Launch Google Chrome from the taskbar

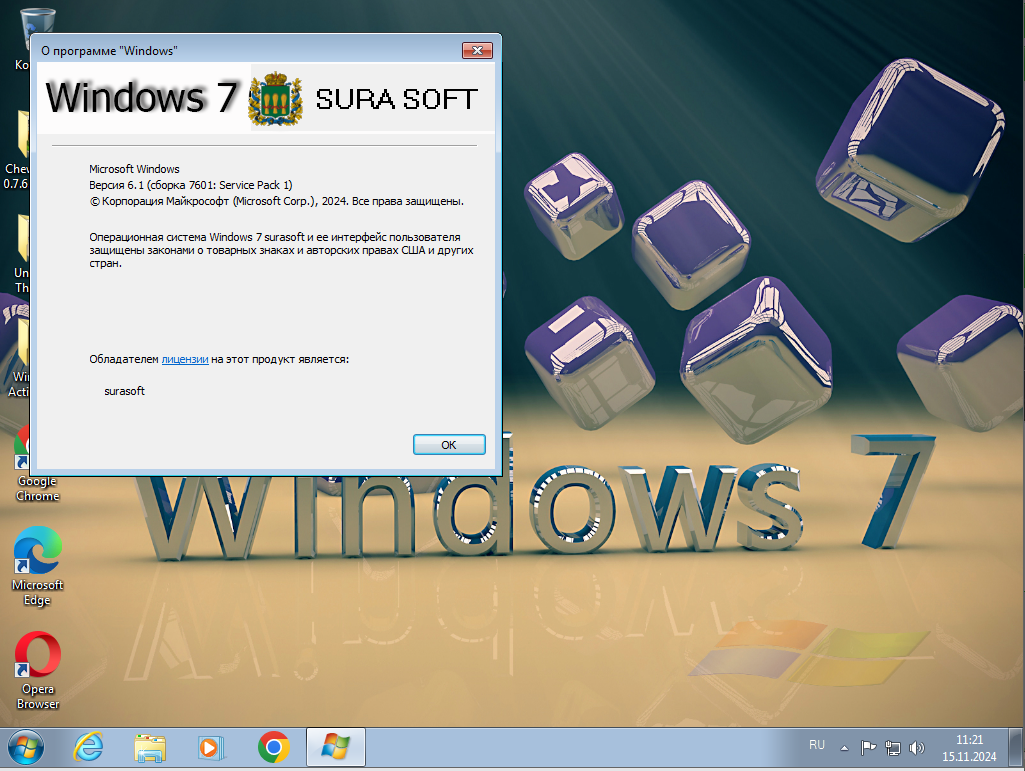click(x=274, y=747)
